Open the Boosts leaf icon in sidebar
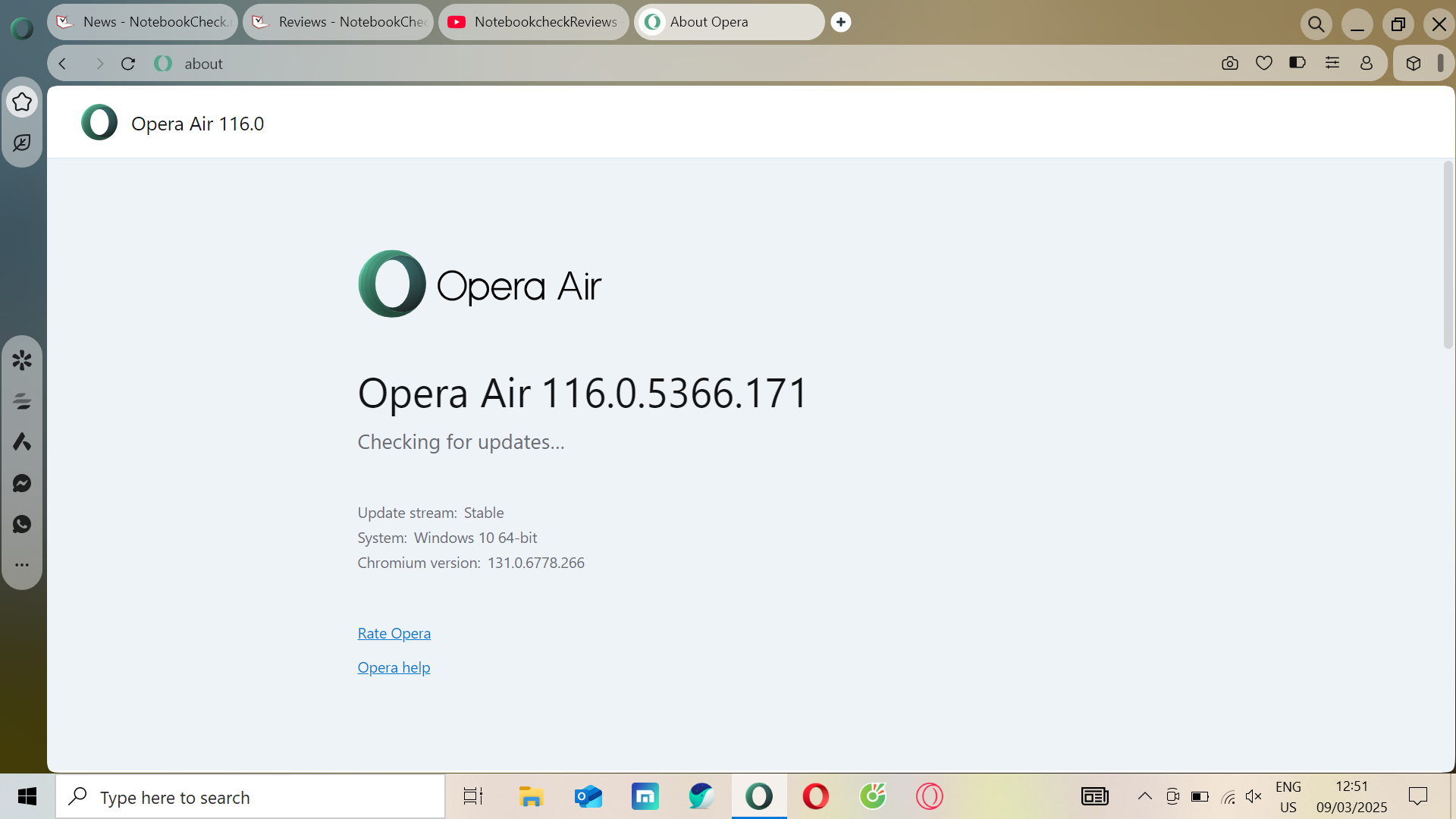Screen dimensions: 1456x819 click(x=22, y=143)
